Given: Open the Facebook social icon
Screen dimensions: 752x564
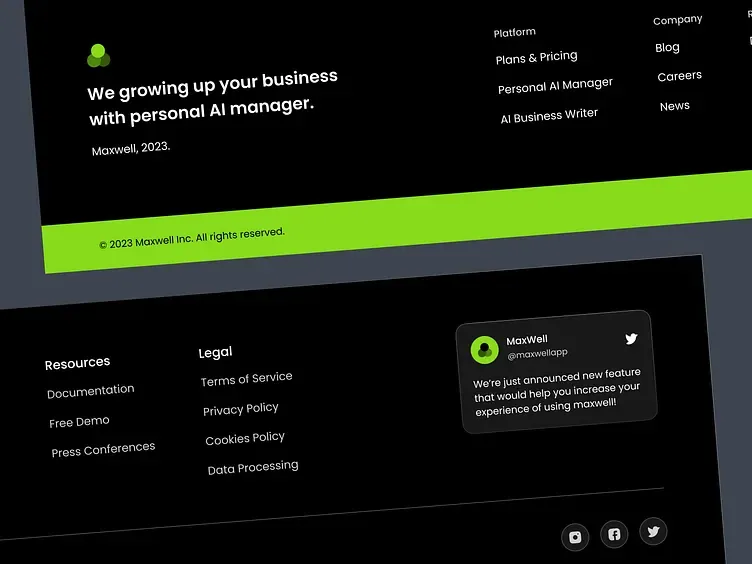Looking at the screenshot, I should pyautogui.click(x=614, y=534).
